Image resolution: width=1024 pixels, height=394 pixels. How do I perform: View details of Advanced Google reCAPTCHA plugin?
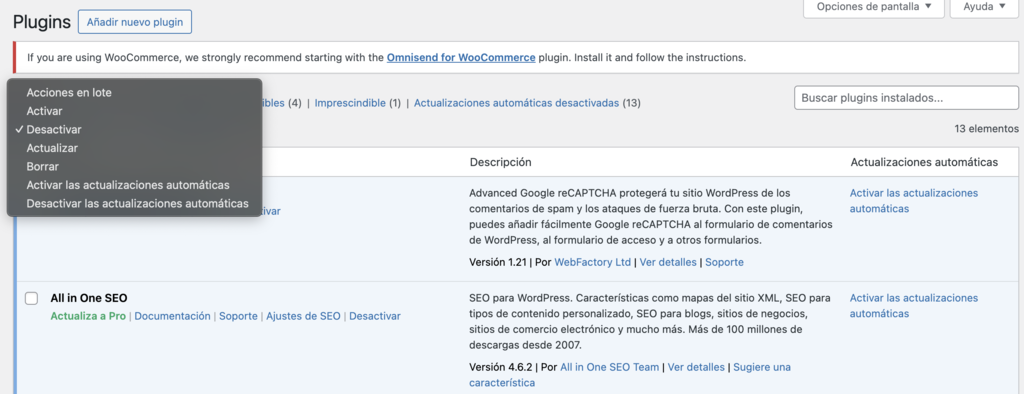tap(667, 262)
